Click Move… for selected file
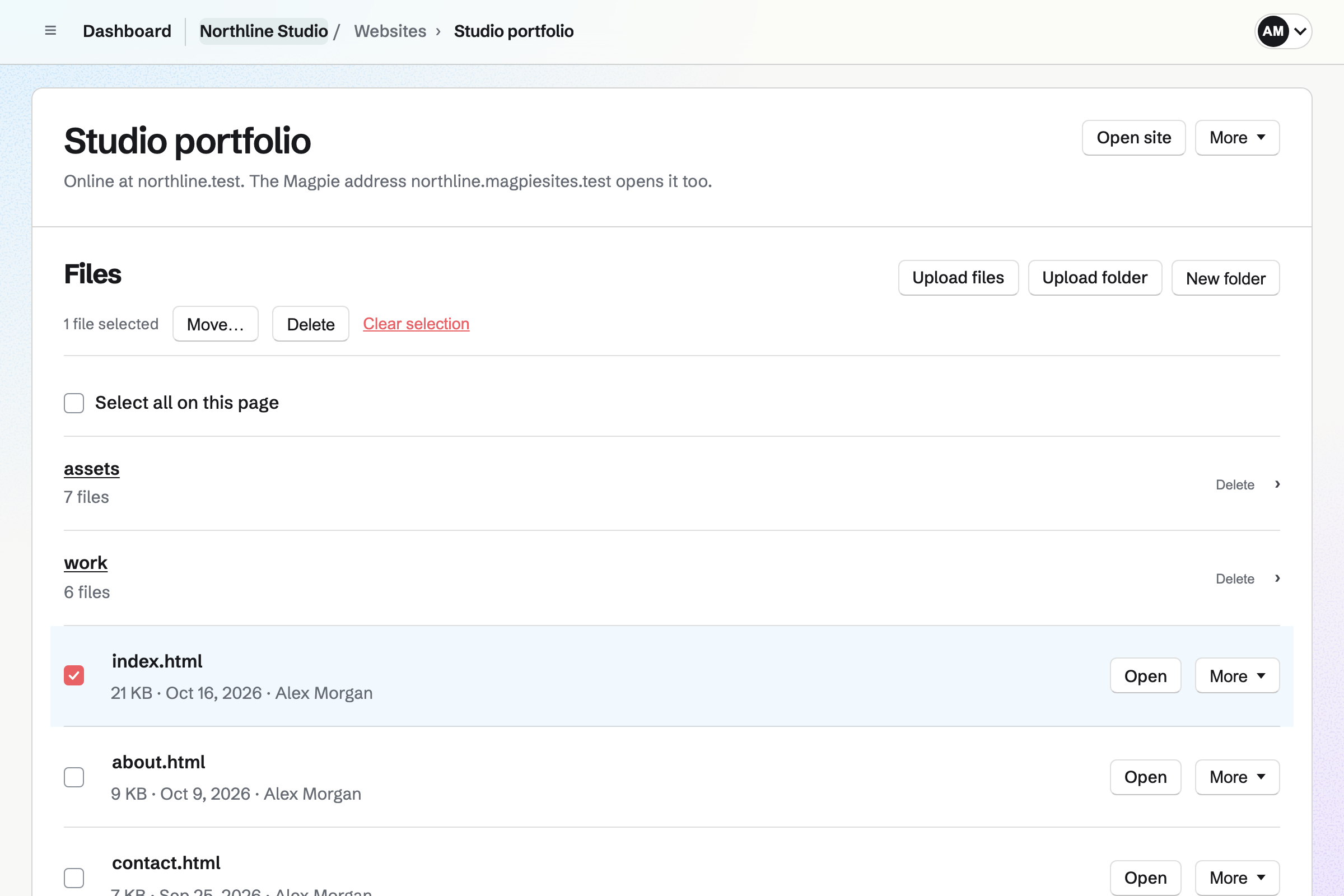This screenshot has height=896, width=1344. coord(216,324)
